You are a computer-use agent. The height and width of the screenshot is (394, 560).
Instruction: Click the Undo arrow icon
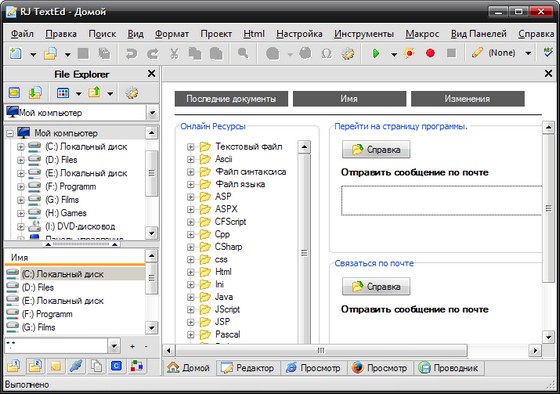131,54
